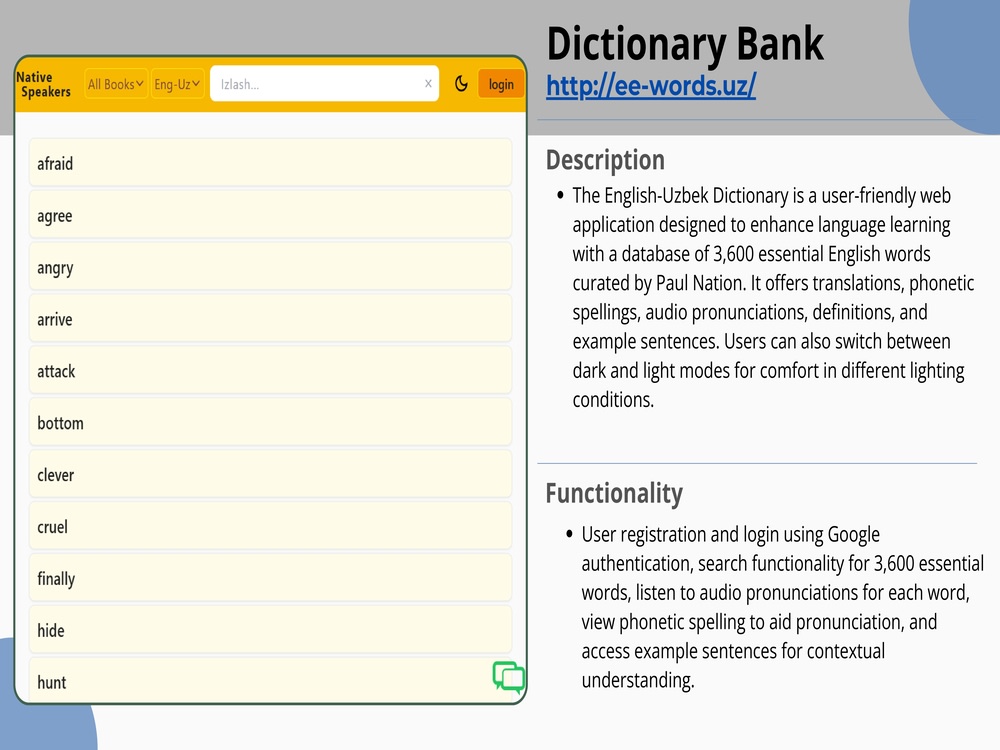
Task: Open the clever word entry
Action: coord(270,474)
